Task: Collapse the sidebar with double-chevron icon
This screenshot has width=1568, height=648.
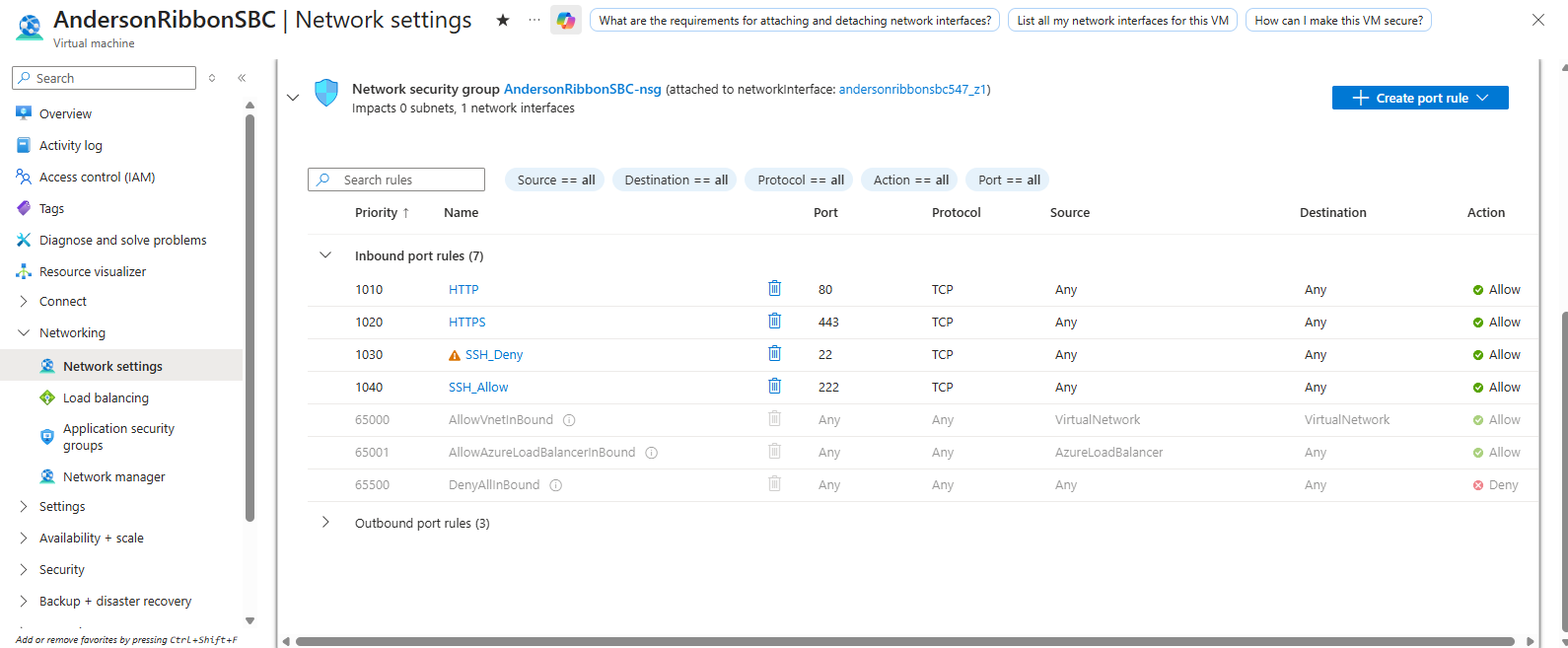Action: 242,78
